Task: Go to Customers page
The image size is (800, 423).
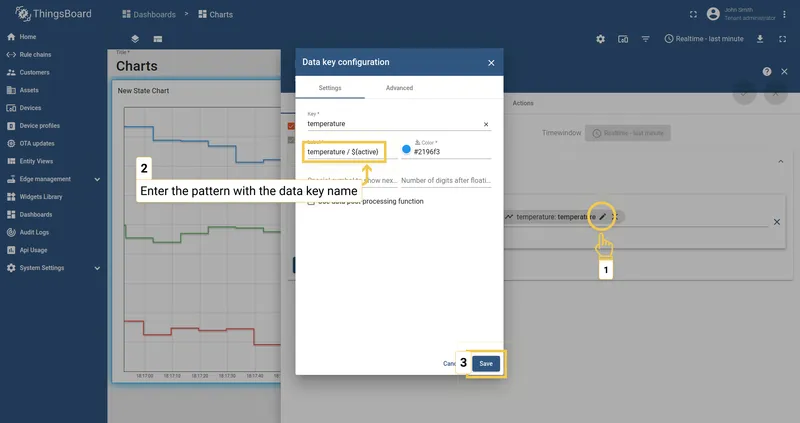Action: (x=34, y=72)
